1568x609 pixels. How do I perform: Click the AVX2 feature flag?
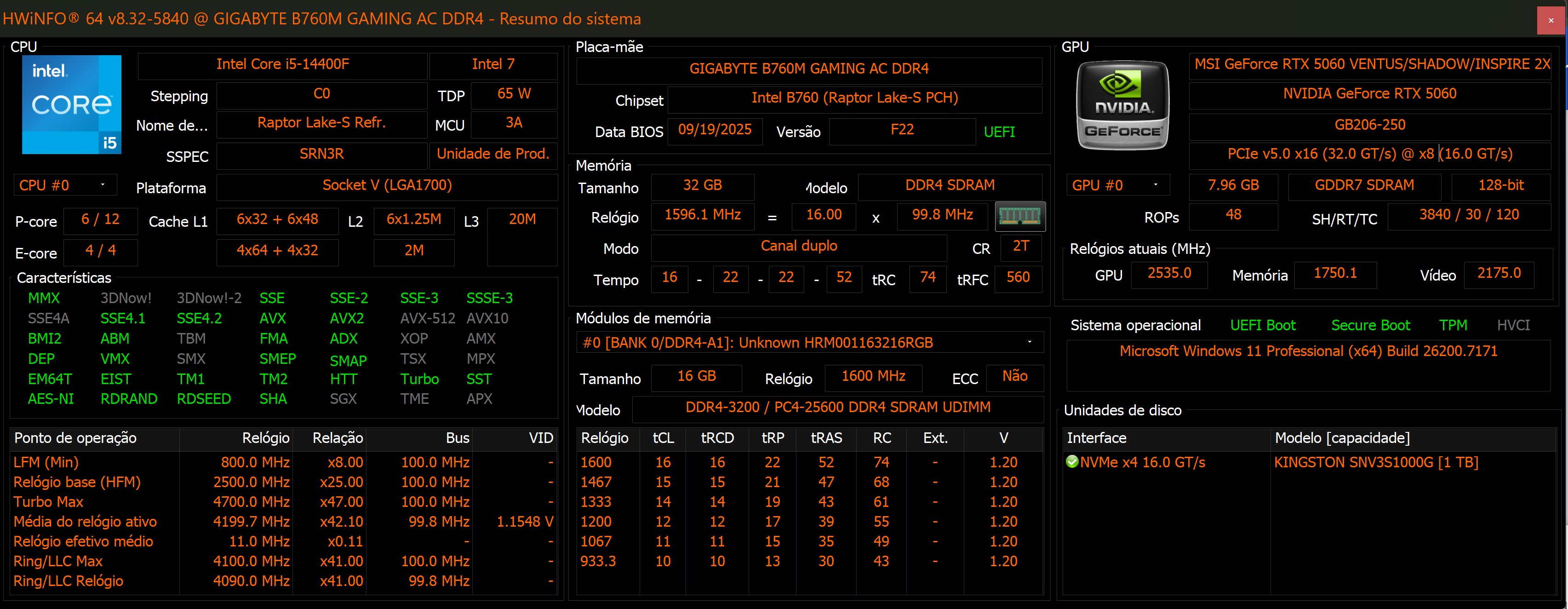pyautogui.click(x=346, y=318)
